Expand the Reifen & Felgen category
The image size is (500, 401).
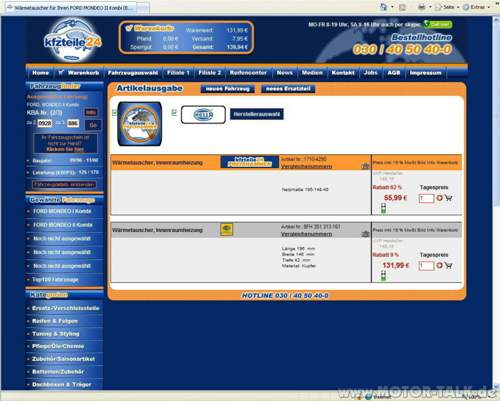(55, 321)
